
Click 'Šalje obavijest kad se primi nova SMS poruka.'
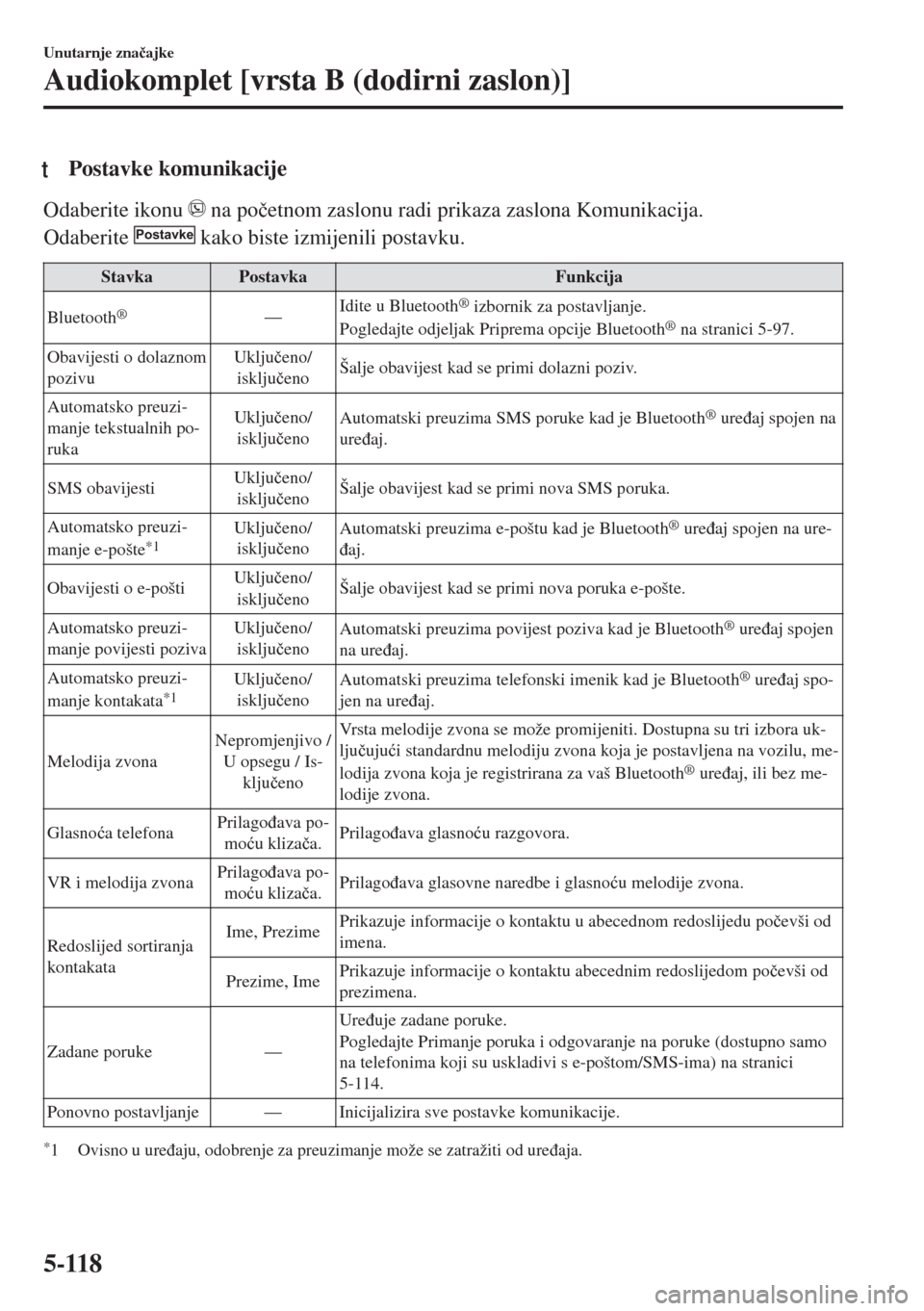(504, 488)
